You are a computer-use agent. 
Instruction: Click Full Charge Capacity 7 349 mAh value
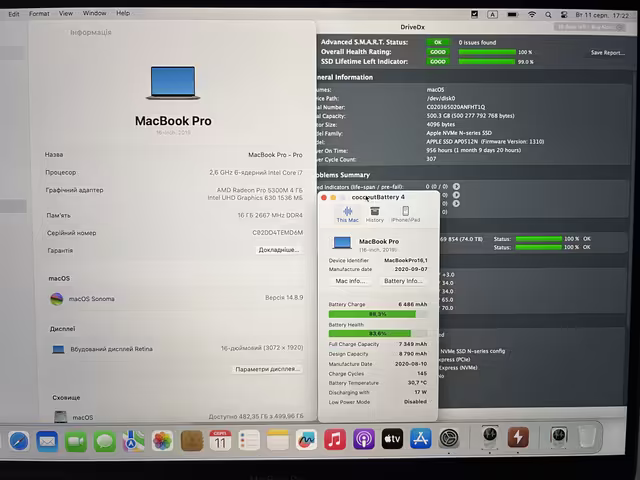click(x=413, y=344)
